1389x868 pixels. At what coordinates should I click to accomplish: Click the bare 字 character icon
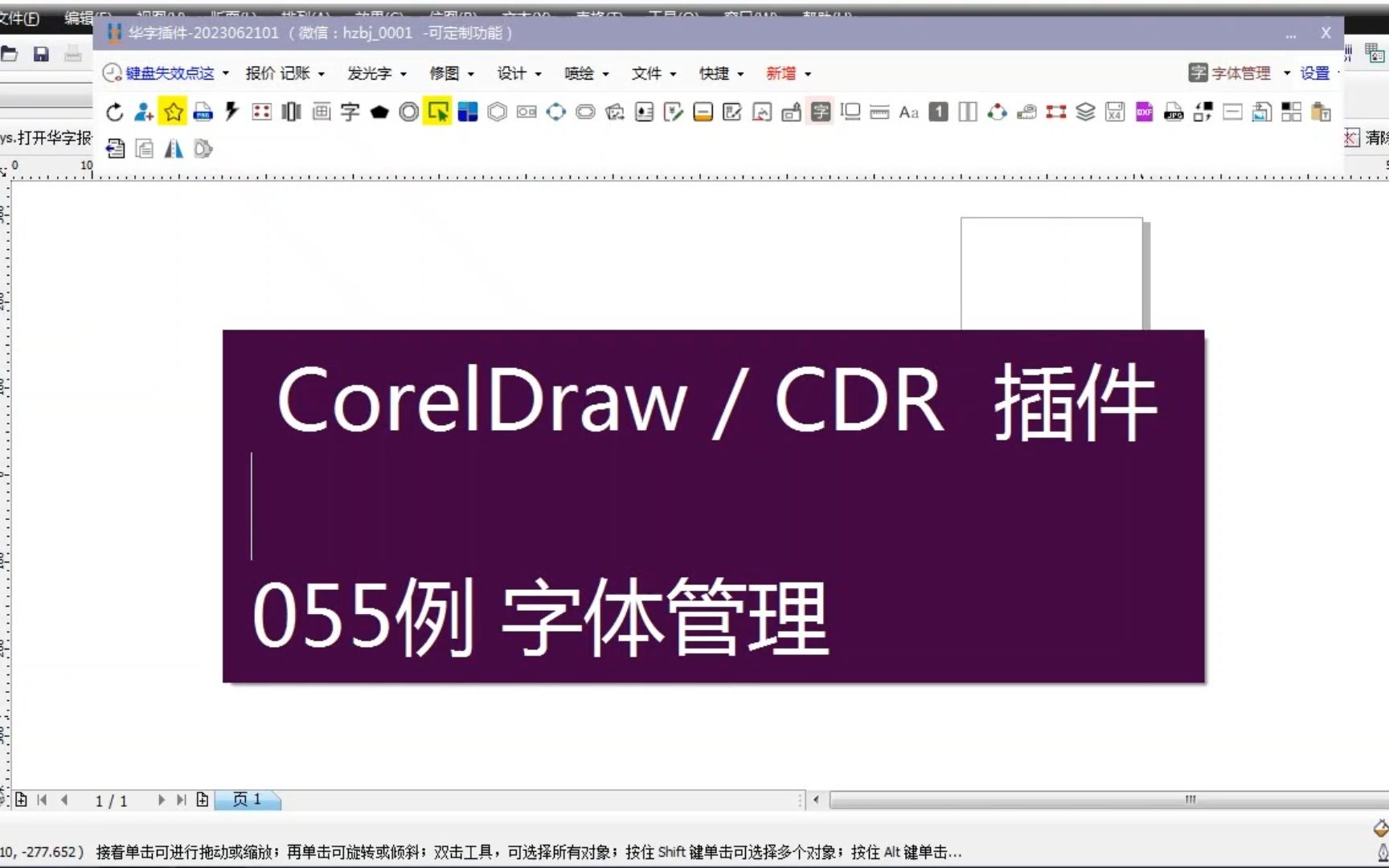(x=350, y=112)
